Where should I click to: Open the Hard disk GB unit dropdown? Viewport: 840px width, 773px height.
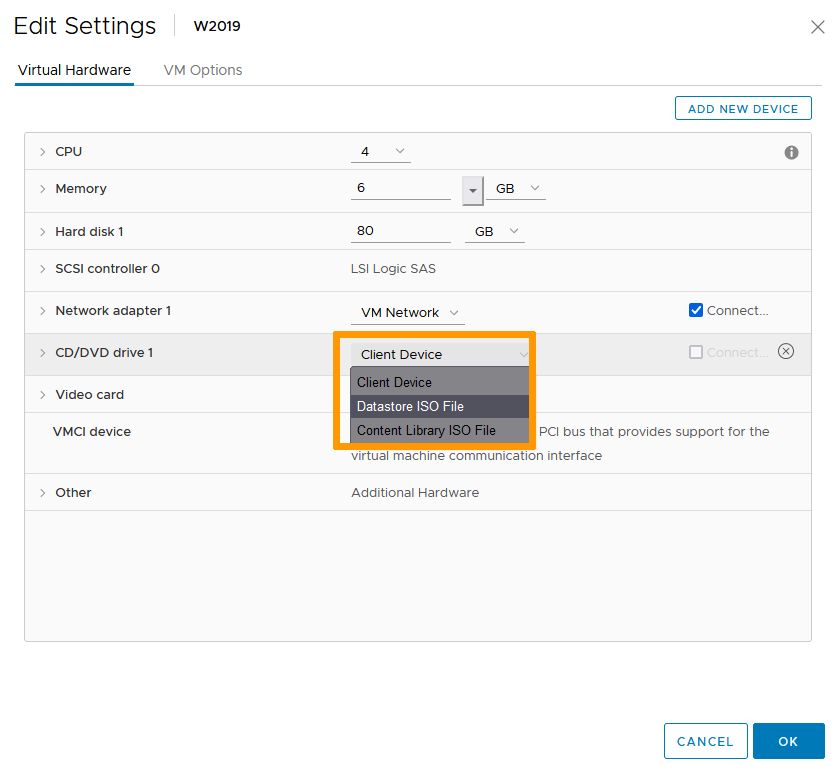[x=495, y=232]
